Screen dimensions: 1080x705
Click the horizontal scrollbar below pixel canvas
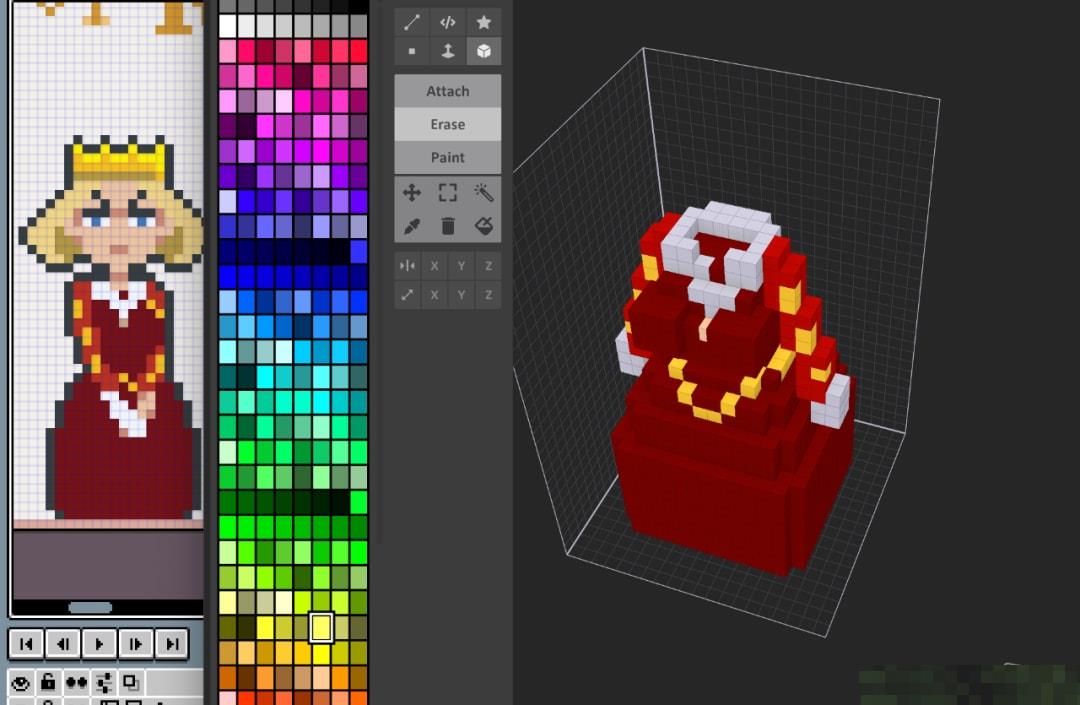click(90, 607)
